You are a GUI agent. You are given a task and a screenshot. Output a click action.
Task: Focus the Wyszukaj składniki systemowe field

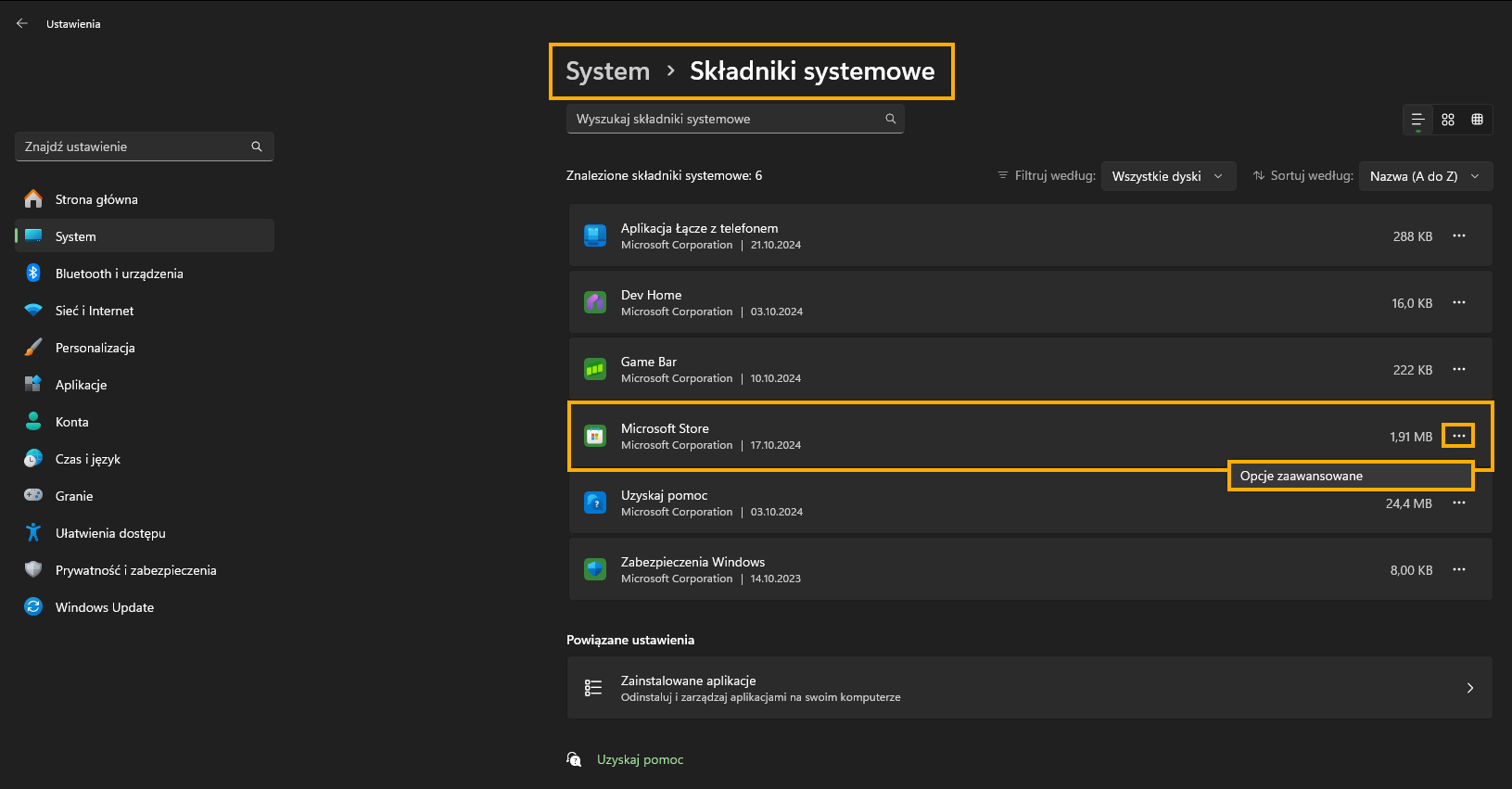[735, 119]
